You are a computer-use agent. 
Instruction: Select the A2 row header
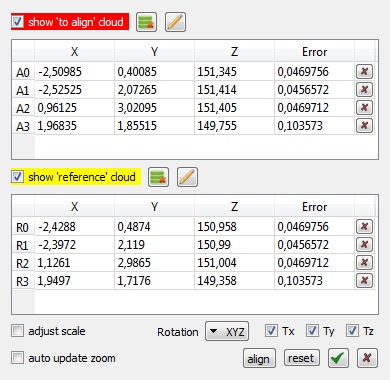pos(23,108)
